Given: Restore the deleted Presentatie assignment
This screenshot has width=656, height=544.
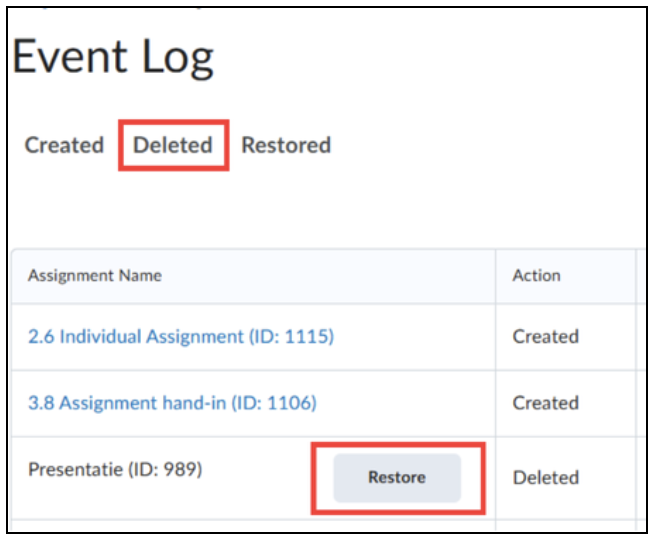Looking at the screenshot, I should tap(397, 477).
